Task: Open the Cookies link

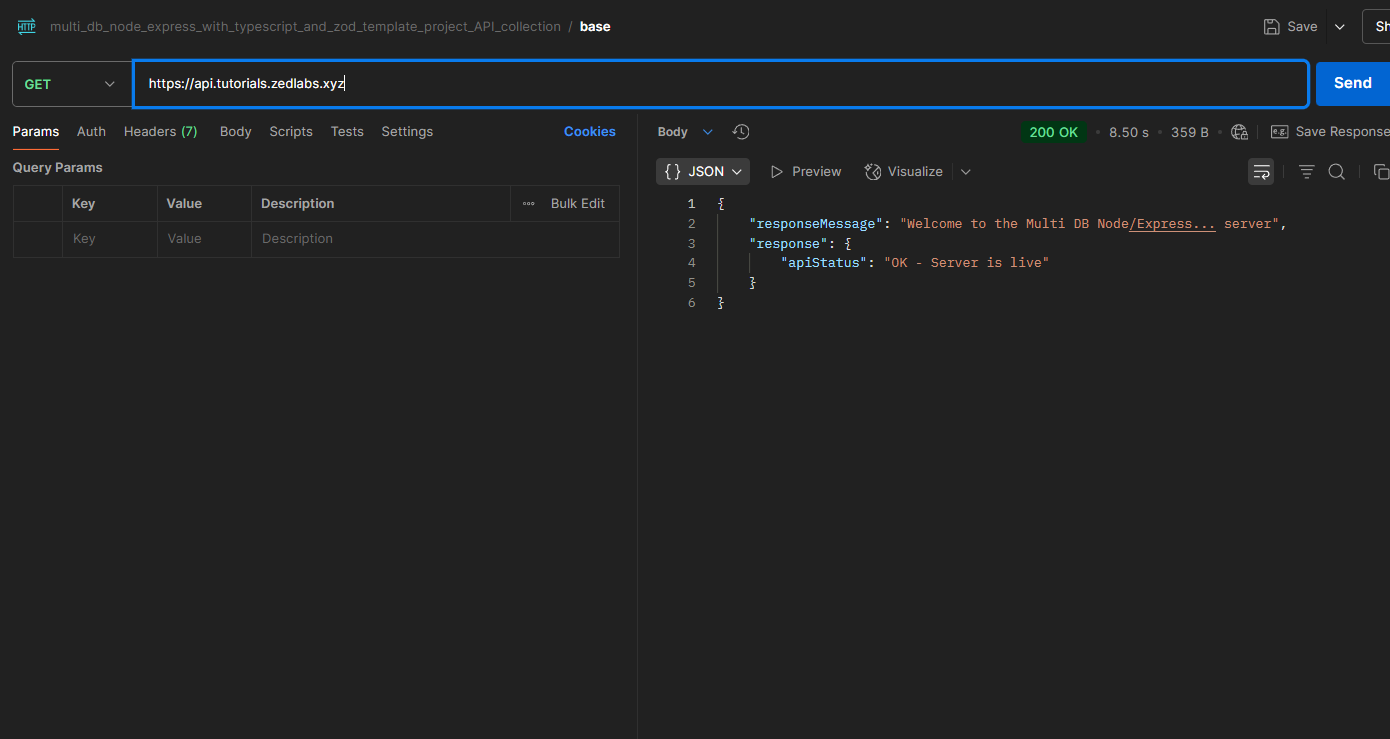Action: click(x=589, y=132)
